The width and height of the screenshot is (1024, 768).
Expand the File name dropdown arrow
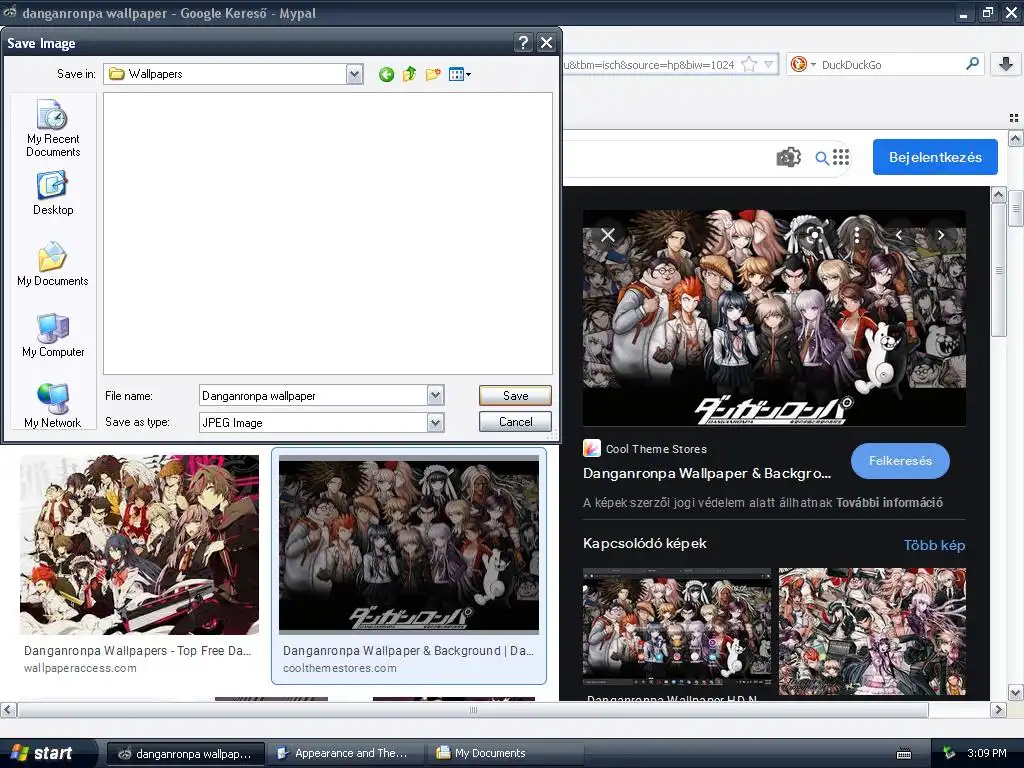click(436, 395)
